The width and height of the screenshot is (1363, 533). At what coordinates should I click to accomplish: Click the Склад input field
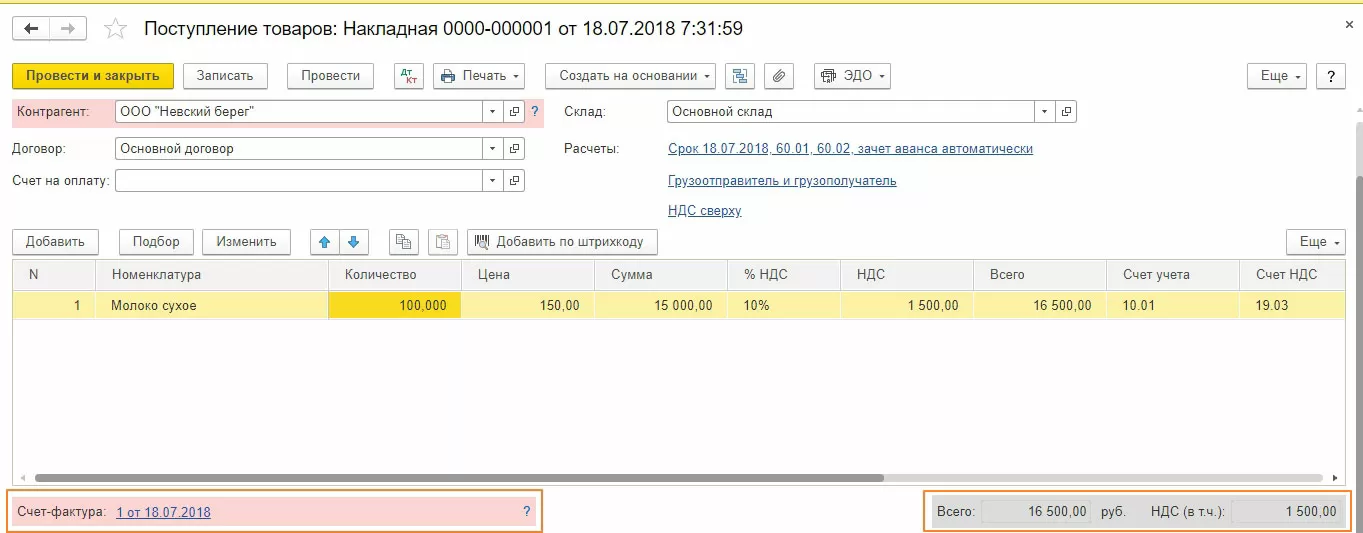coord(850,112)
